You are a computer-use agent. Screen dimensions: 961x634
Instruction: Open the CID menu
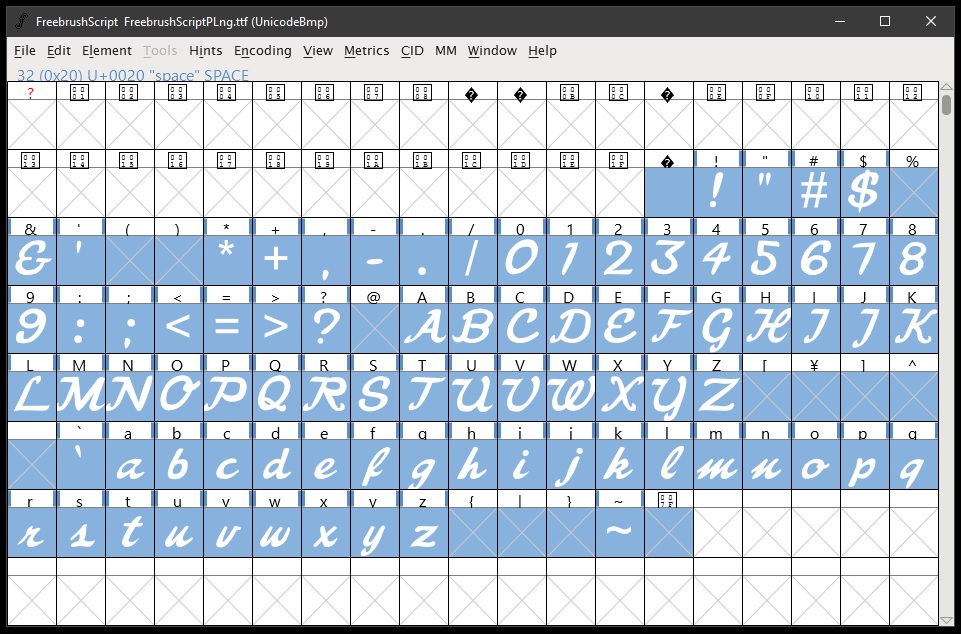click(x=412, y=51)
